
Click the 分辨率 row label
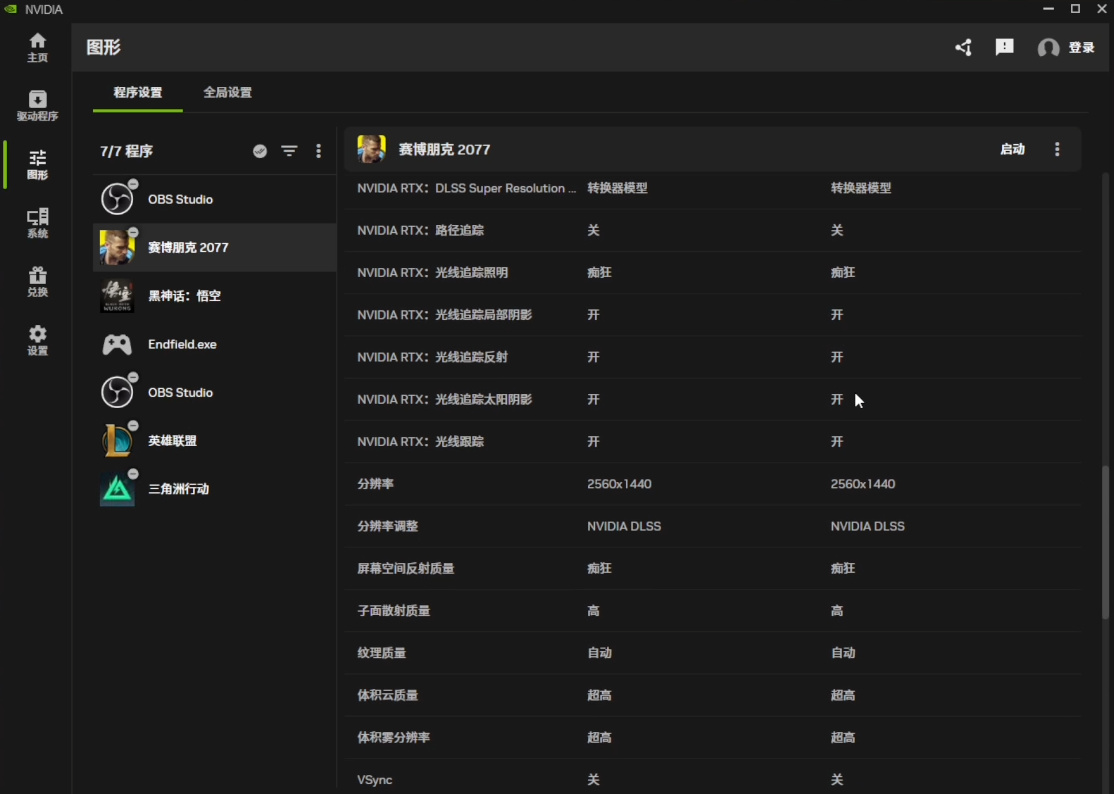point(375,484)
